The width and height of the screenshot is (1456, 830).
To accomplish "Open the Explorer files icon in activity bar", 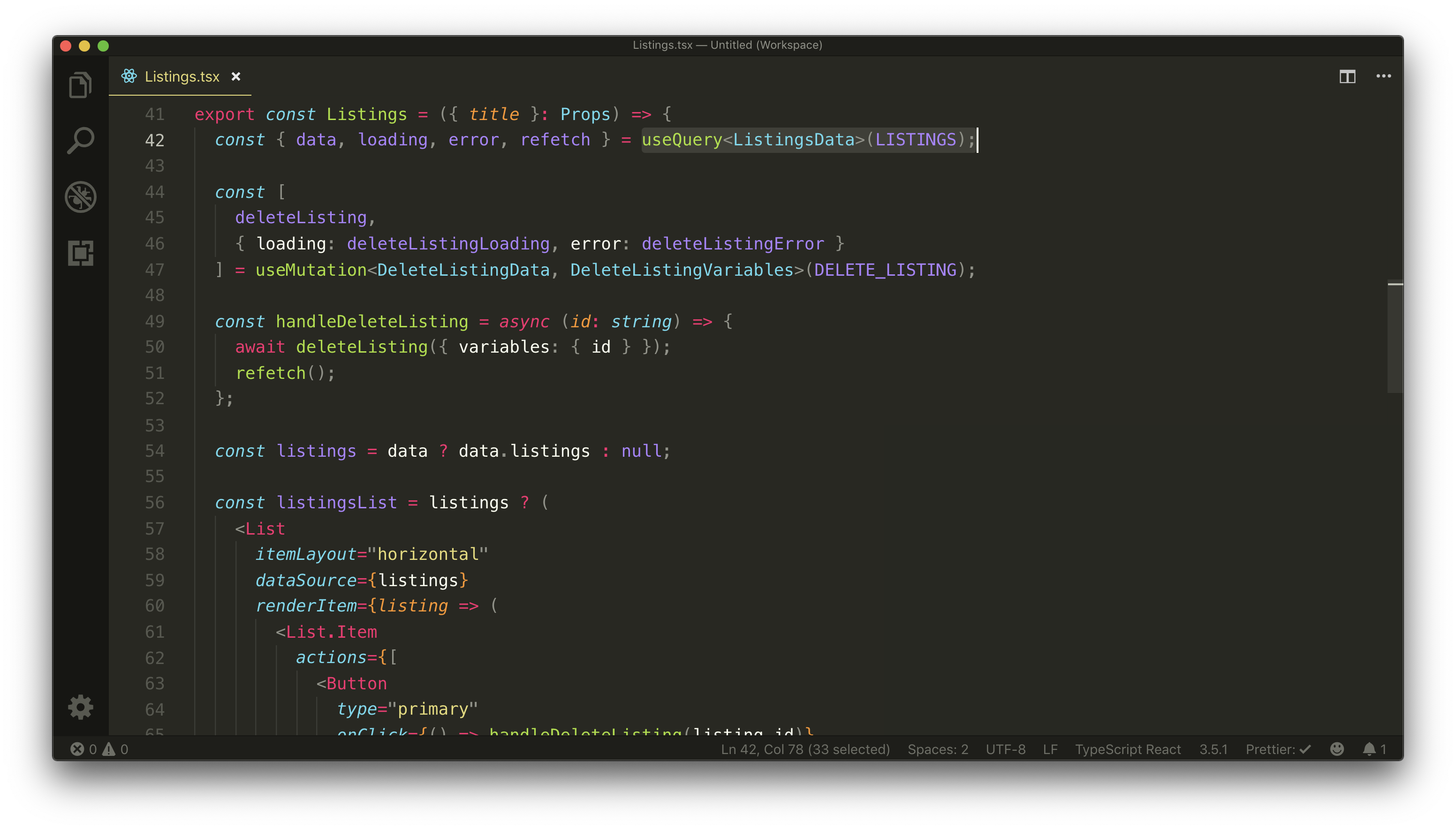I will [80, 85].
